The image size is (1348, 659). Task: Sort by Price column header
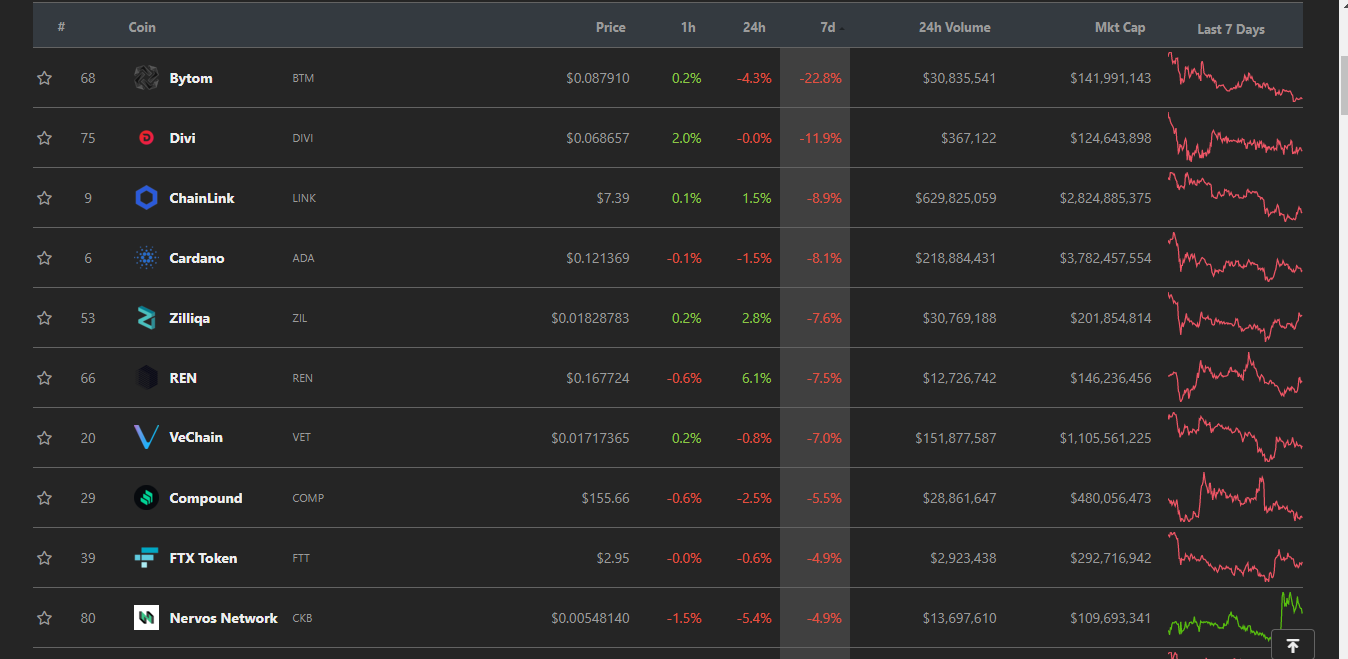[611, 27]
